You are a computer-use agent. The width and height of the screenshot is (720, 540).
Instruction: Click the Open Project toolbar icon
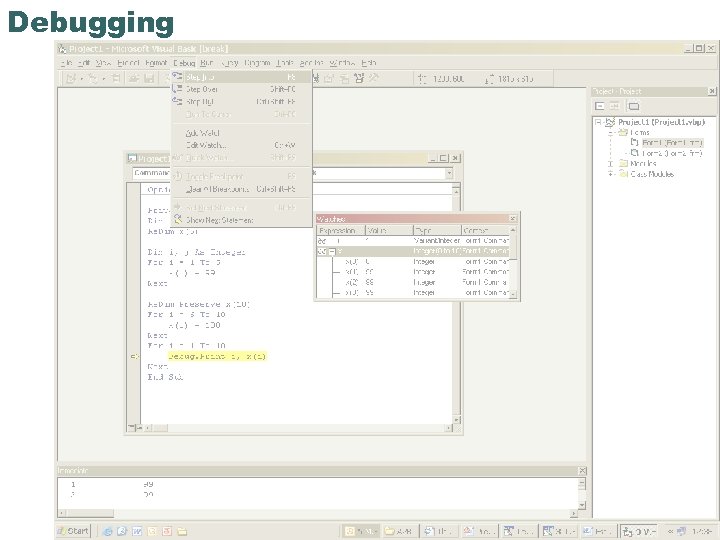pos(134,79)
